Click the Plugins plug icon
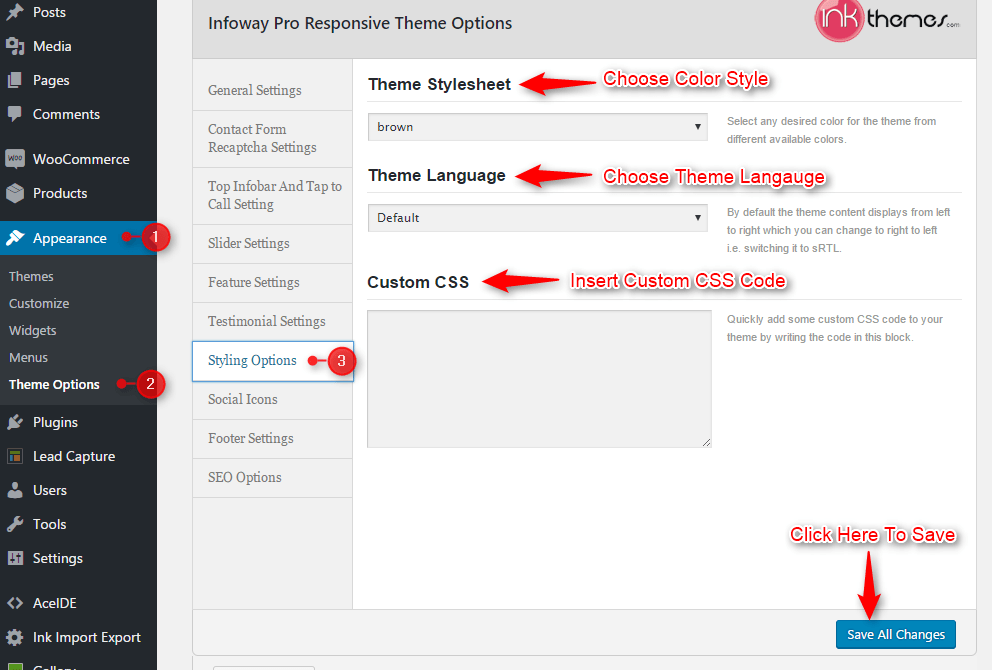 (15, 422)
